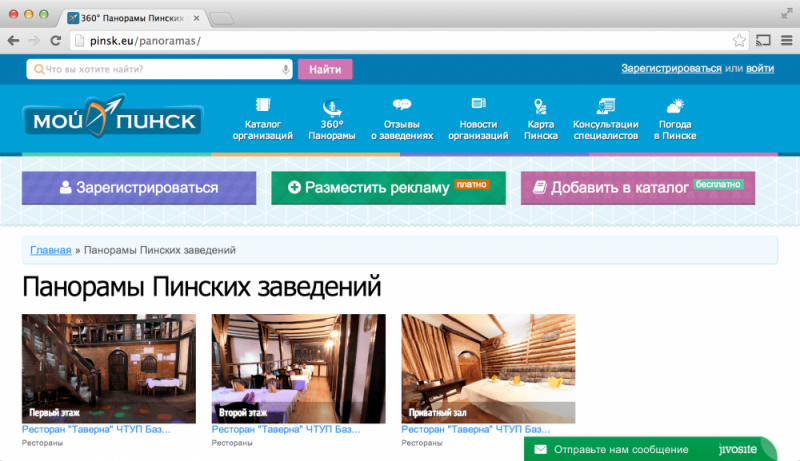Click the microphone voice search icon
Screen dimensions: 800x461
pyautogui.click(x=286, y=69)
